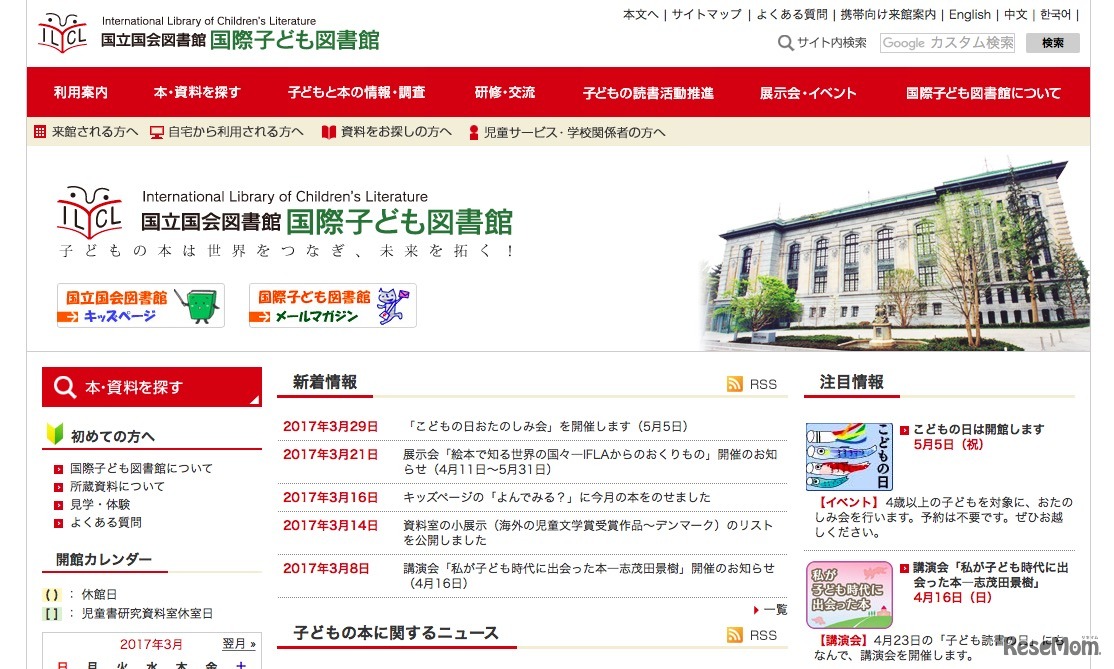Open the 子どもの読書活動推進 menu
The height and width of the screenshot is (669, 1114).
tap(648, 93)
